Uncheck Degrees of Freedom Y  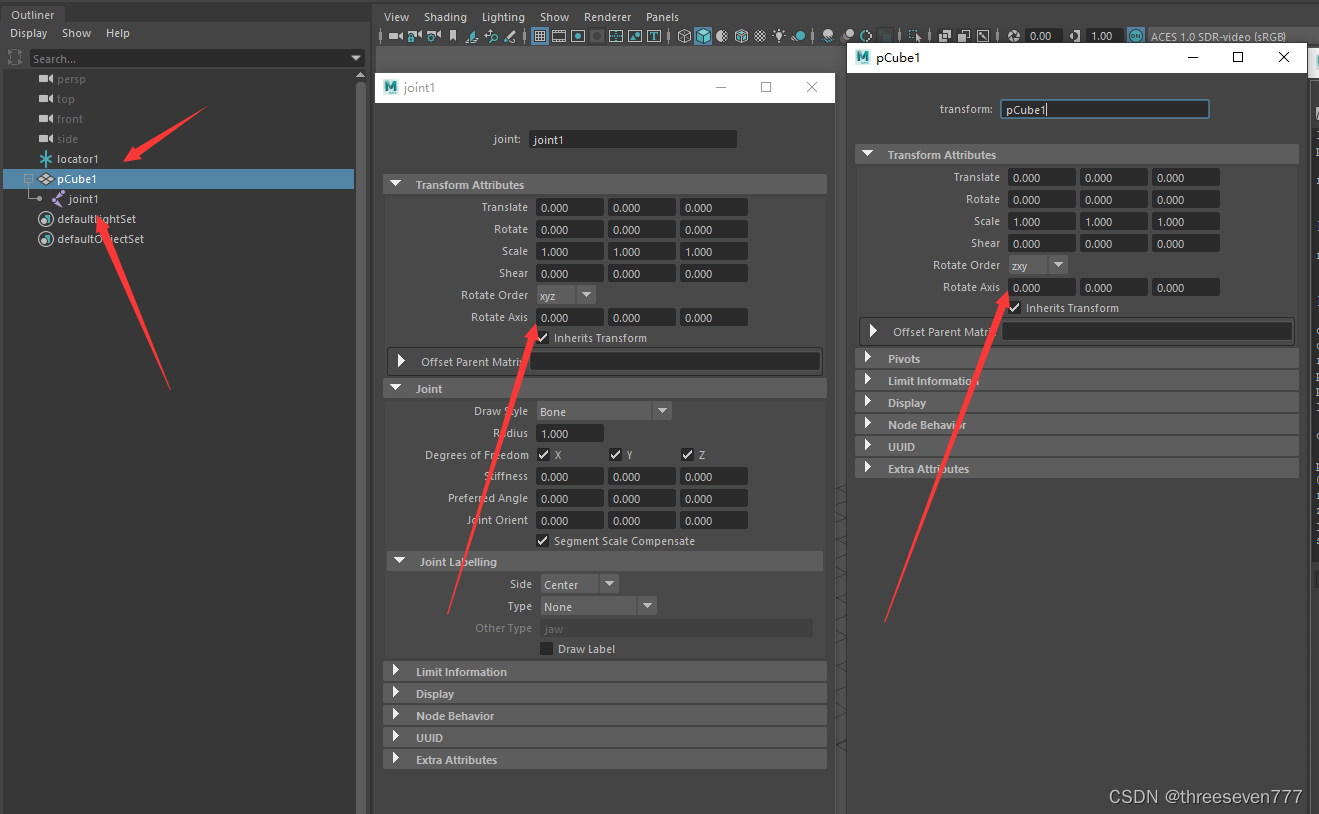click(615, 455)
